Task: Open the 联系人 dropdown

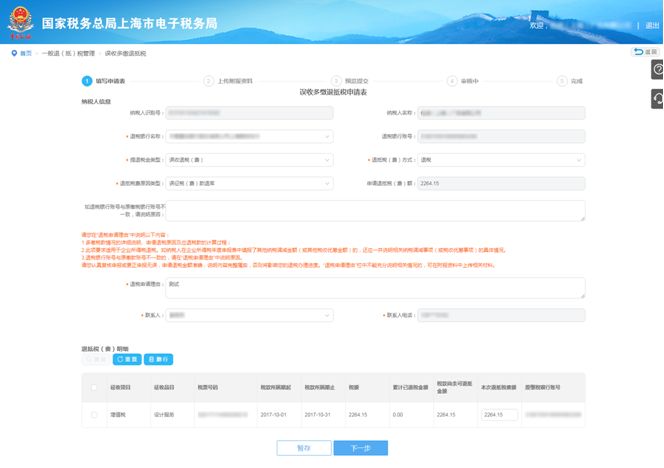Action: pos(248,315)
